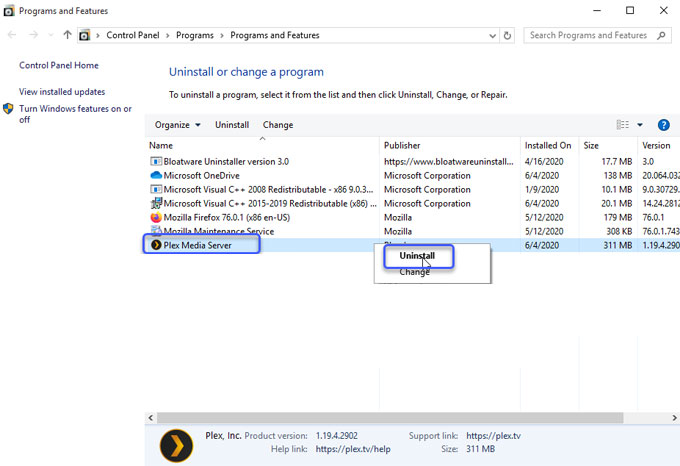Select the Microsoft OneDrive entry
The image size is (680, 466).
tap(201, 176)
